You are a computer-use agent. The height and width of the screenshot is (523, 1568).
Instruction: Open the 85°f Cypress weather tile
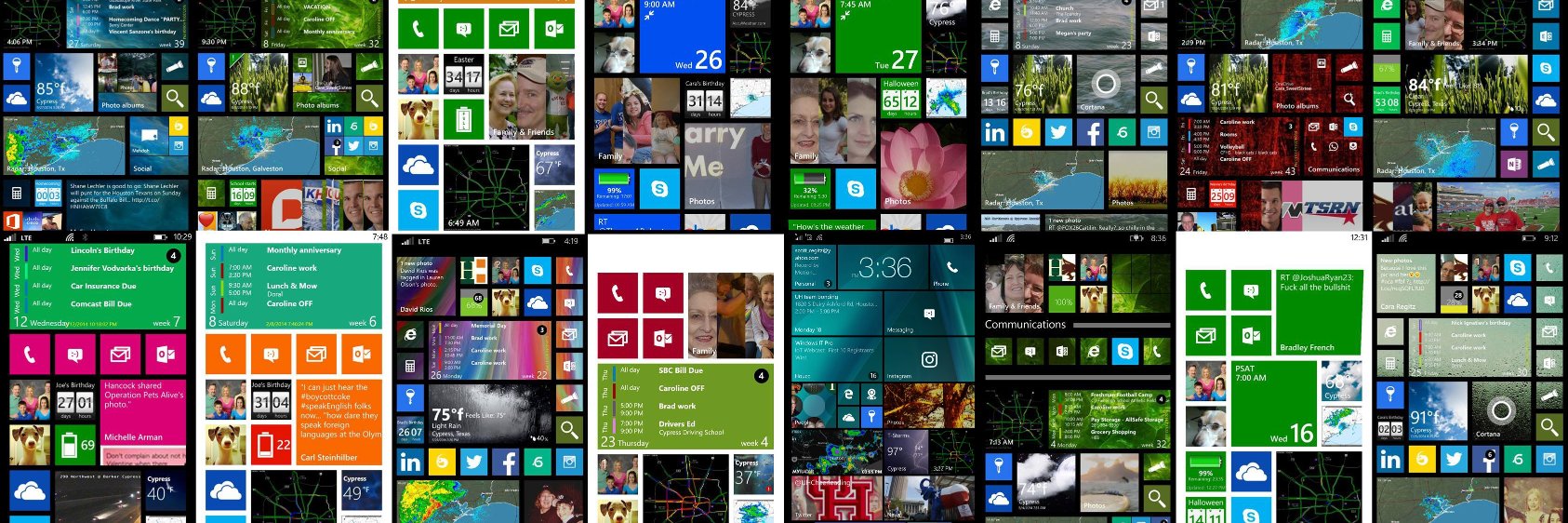pos(64,84)
